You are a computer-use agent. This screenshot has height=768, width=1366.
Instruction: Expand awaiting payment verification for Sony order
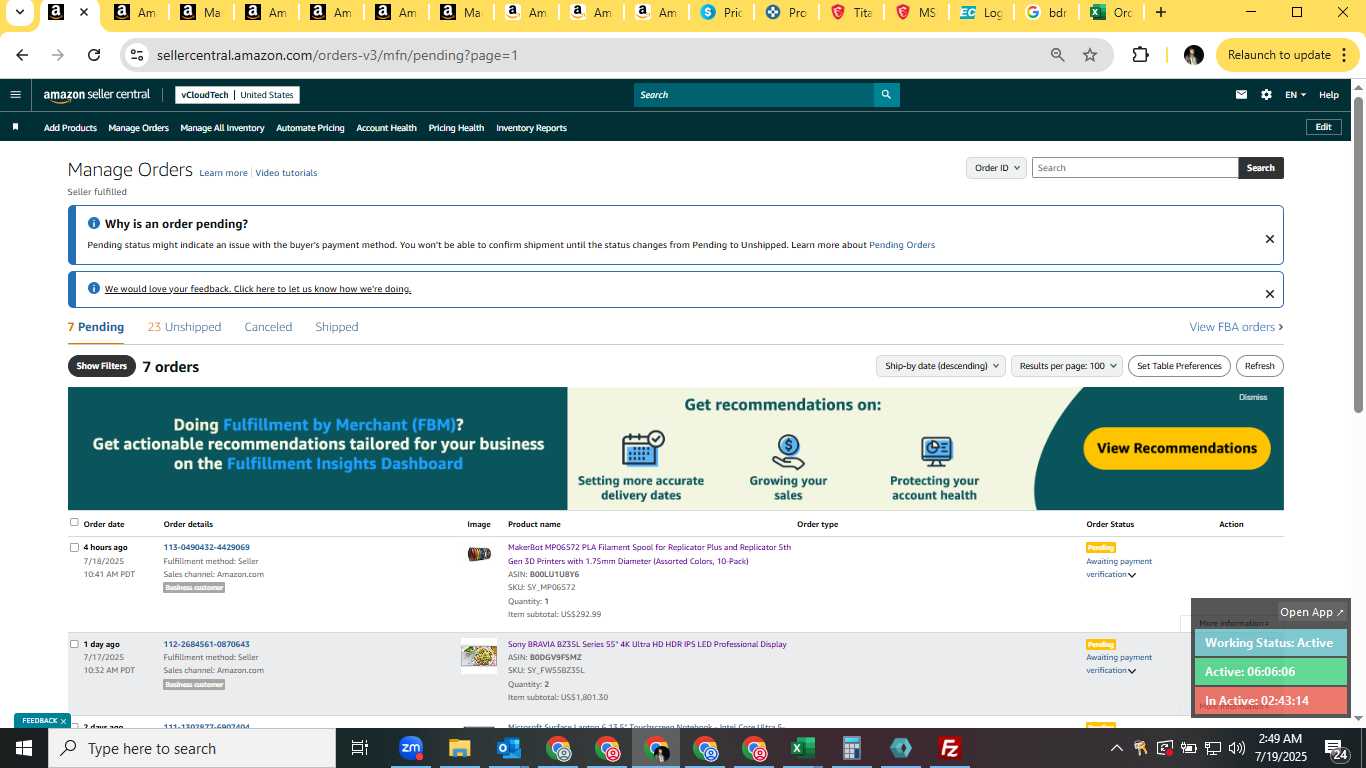[x=1132, y=671]
